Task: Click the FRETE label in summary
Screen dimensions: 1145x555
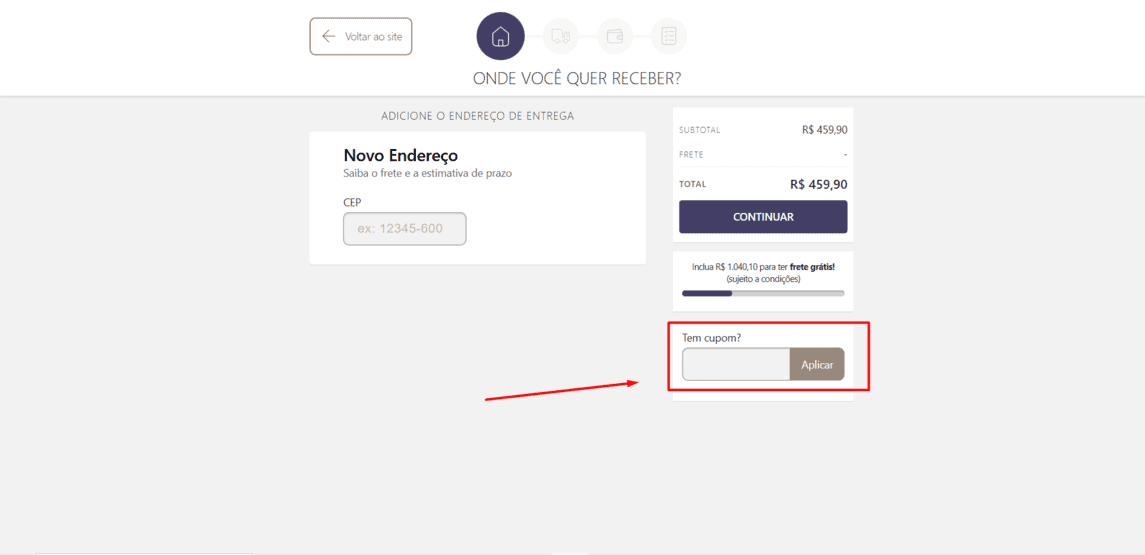Action: tap(692, 155)
